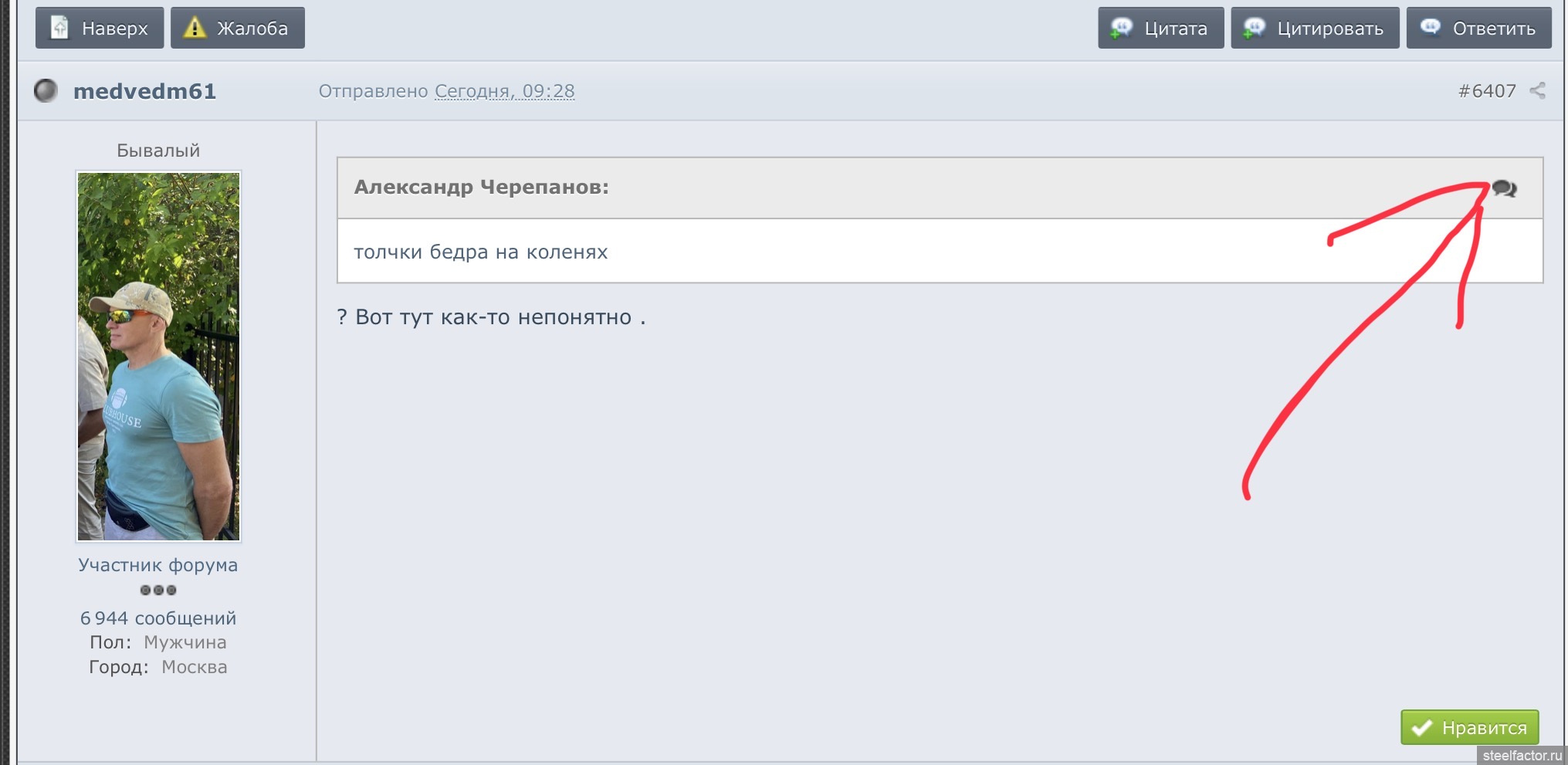Click the share icon next to #6407
Screen dimensions: 1568x765
coord(1537,90)
